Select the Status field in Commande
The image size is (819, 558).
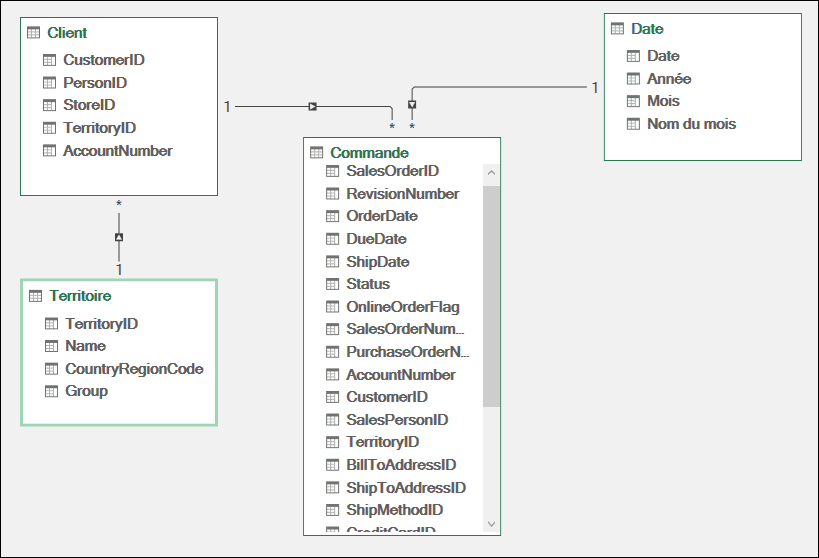368,284
